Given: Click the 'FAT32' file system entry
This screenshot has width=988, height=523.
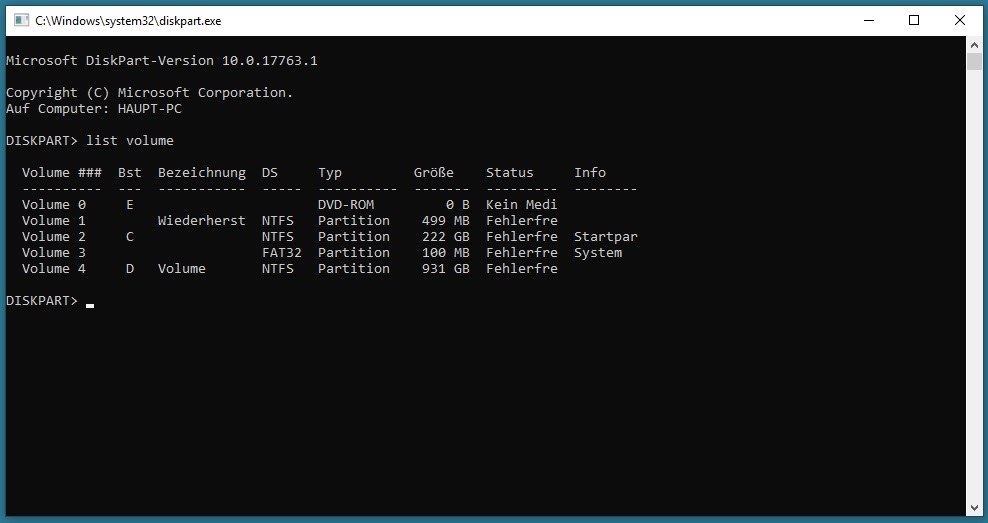Looking at the screenshot, I should pos(282,253).
